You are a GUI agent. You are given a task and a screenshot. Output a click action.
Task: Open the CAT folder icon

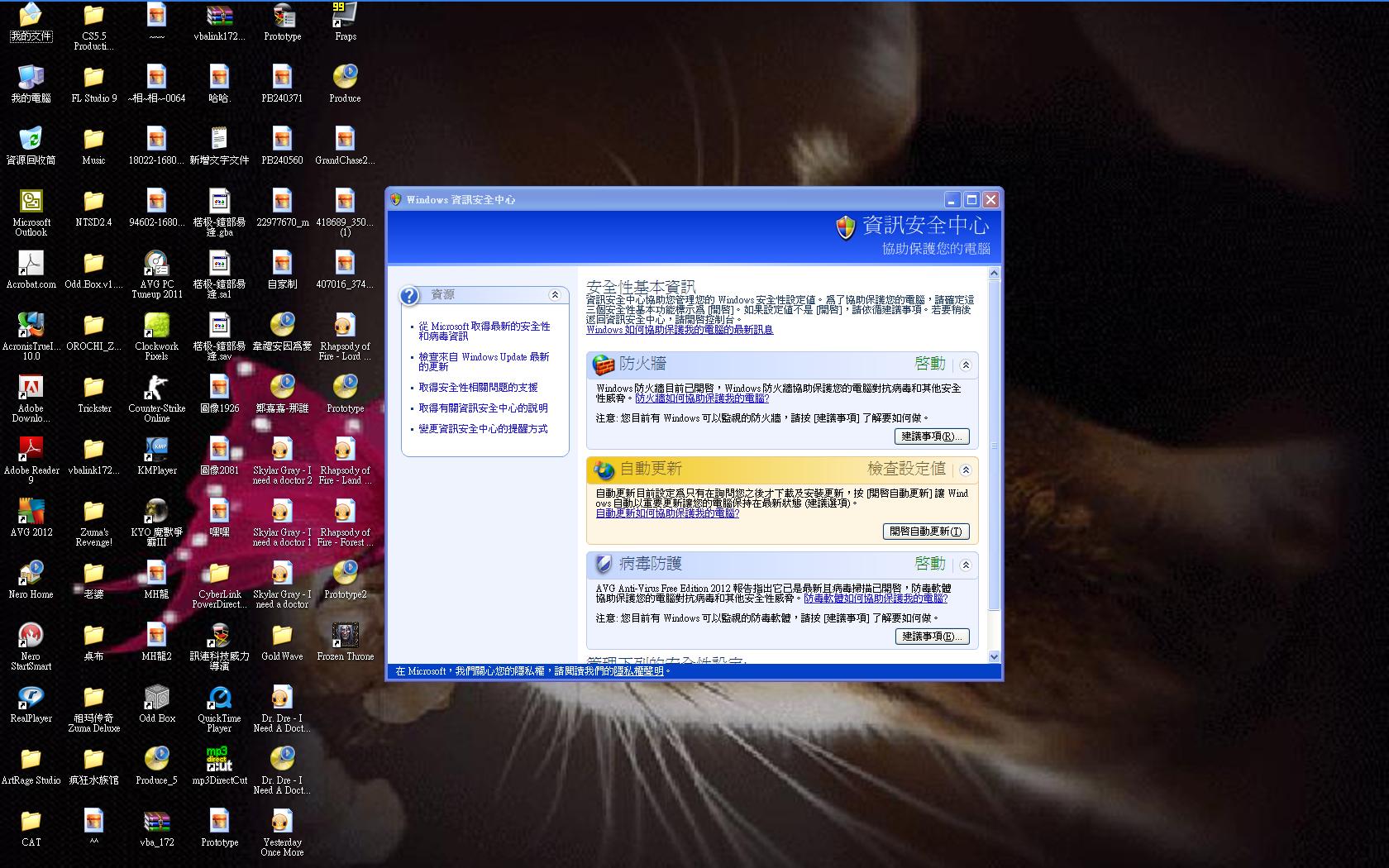coord(31,827)
